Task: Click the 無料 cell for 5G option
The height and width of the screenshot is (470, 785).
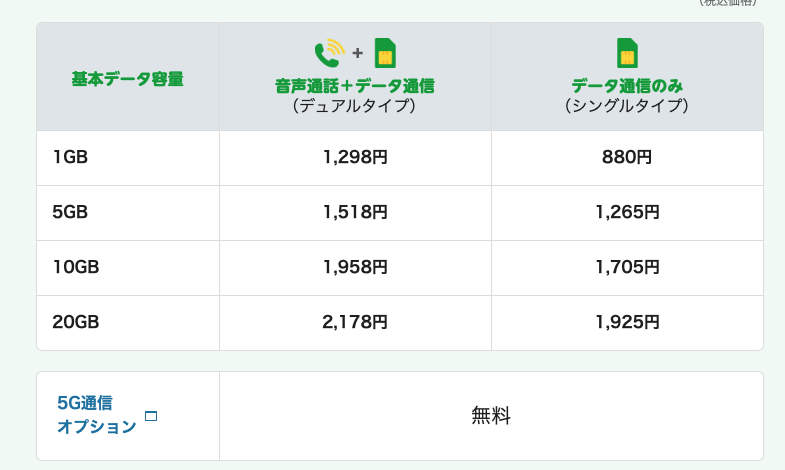Action: pyautogui.click(x=491, y=415)
